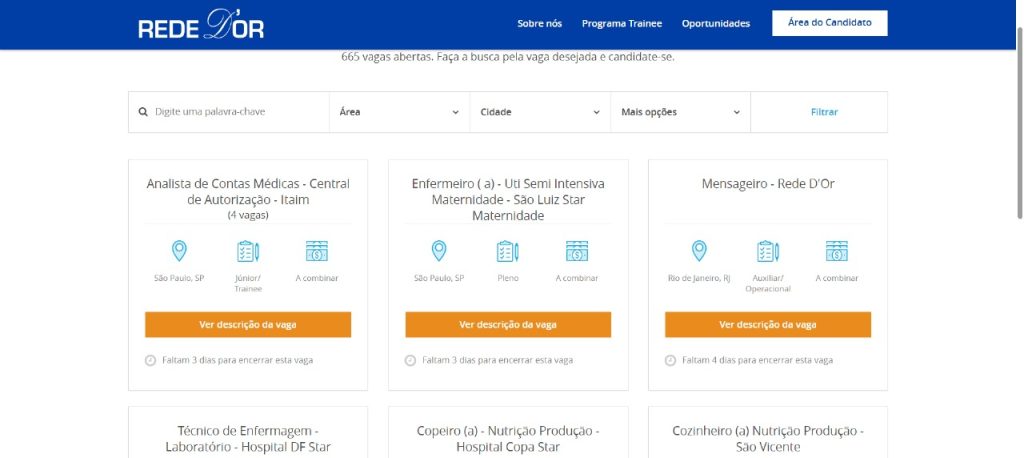Click clock icon in Enfermeiro card

(x=410, y=361)
